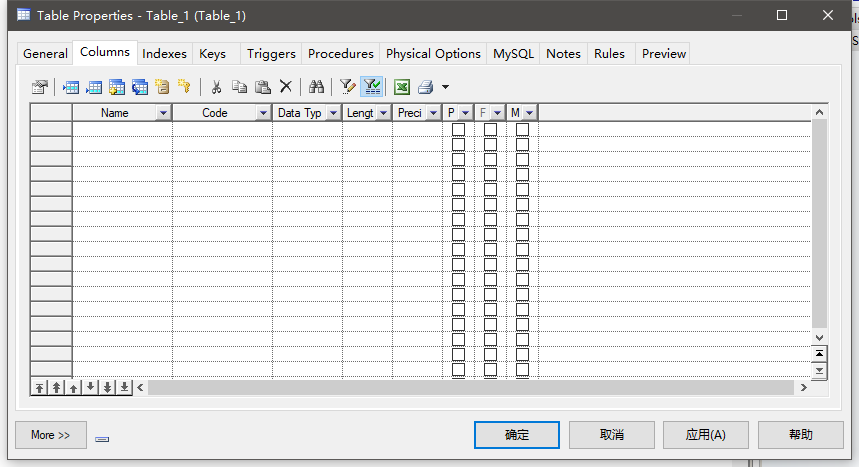Check the M checkbox in first row
Image resolution: width=859 pixels, height=467 pixels.
tap(523, 129)
